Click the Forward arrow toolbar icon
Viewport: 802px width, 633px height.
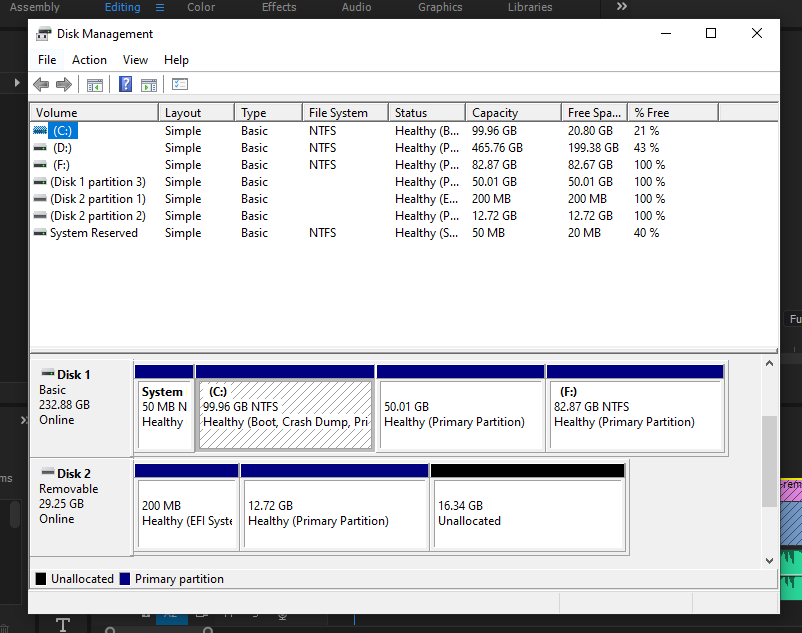[64, 84]
